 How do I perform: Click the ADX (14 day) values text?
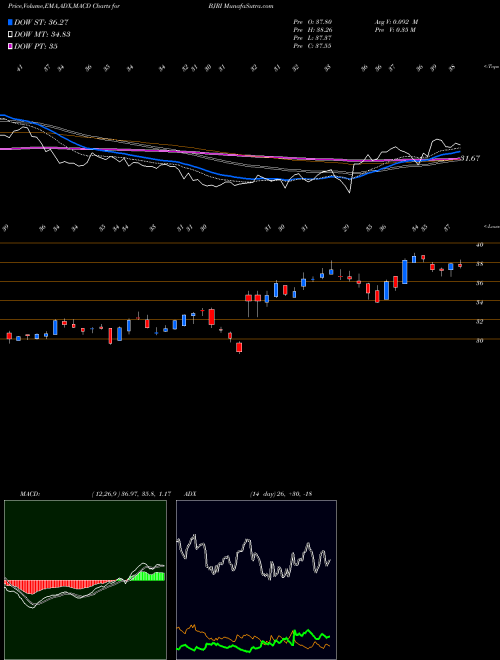click(x=281, y=494)
